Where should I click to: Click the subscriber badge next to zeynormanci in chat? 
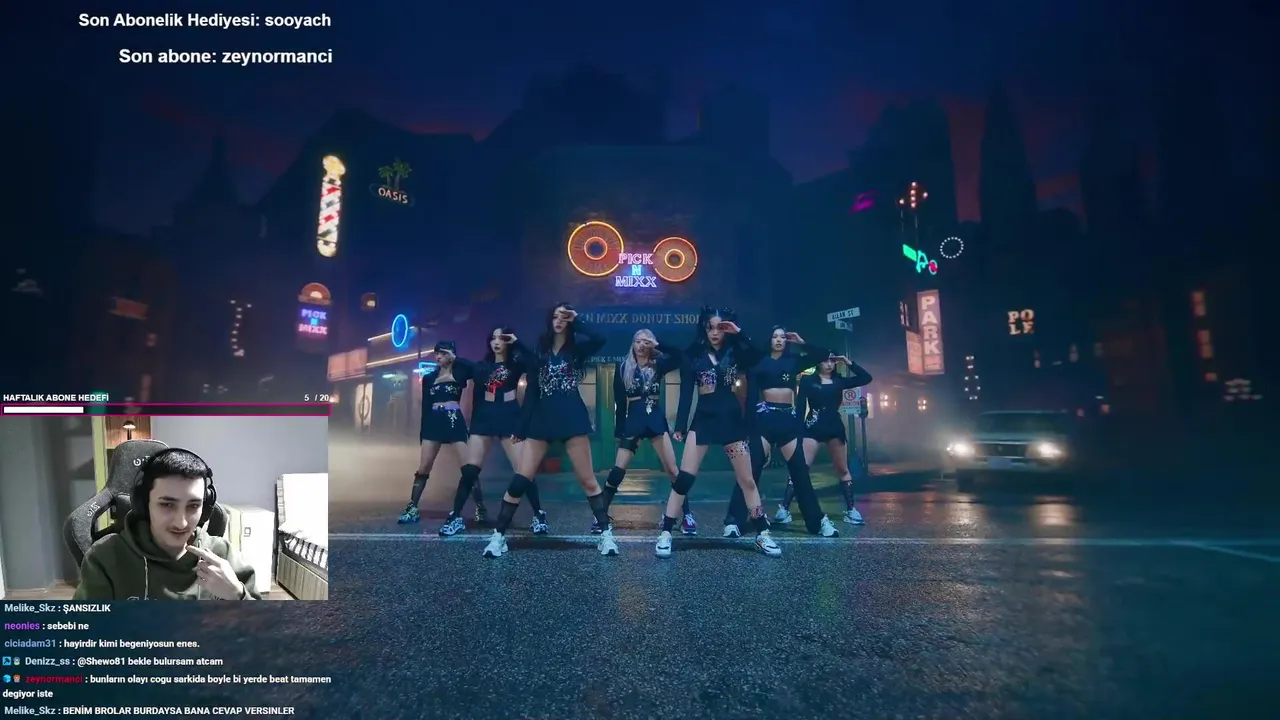[x=17, y=679]
